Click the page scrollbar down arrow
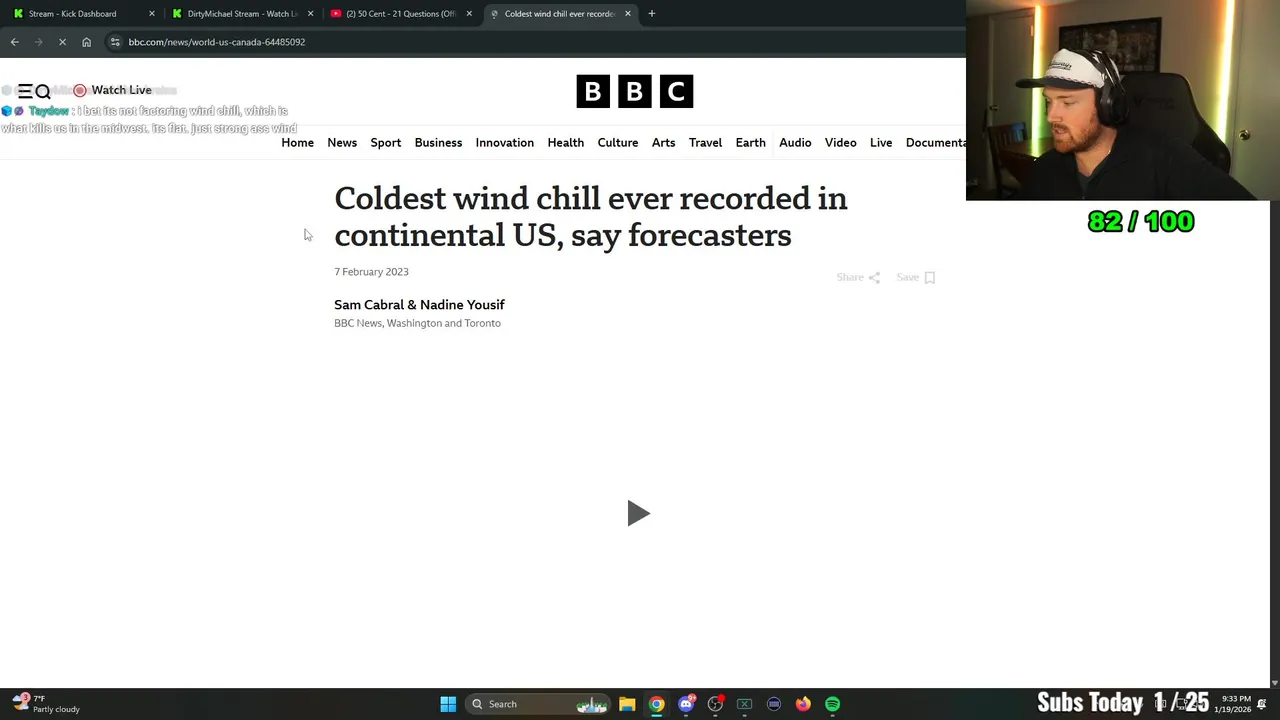The height and width of the screenshot is (720, 1280). pos(1273,683)
